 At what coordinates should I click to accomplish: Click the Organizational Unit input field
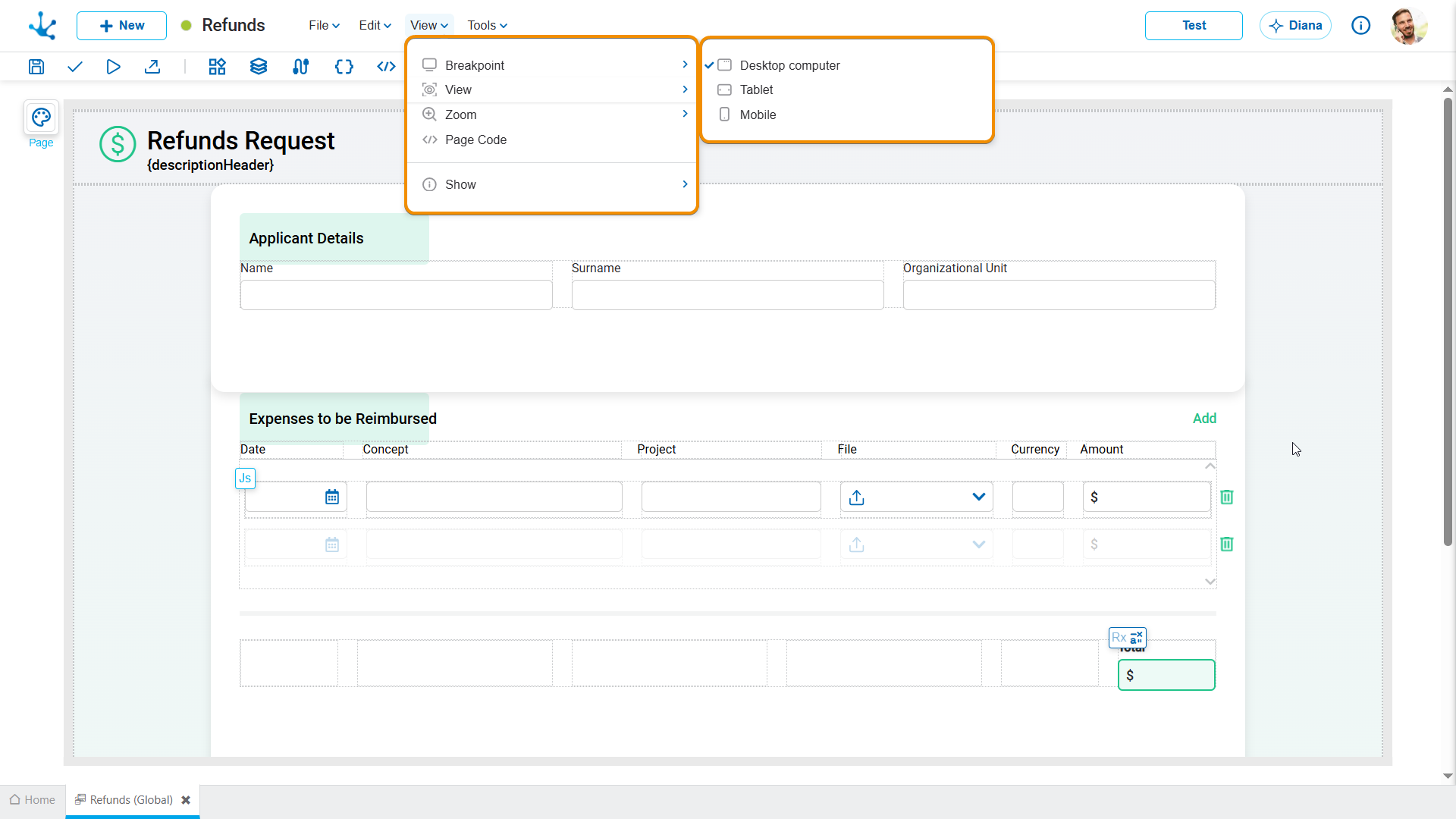[1059, 295]
